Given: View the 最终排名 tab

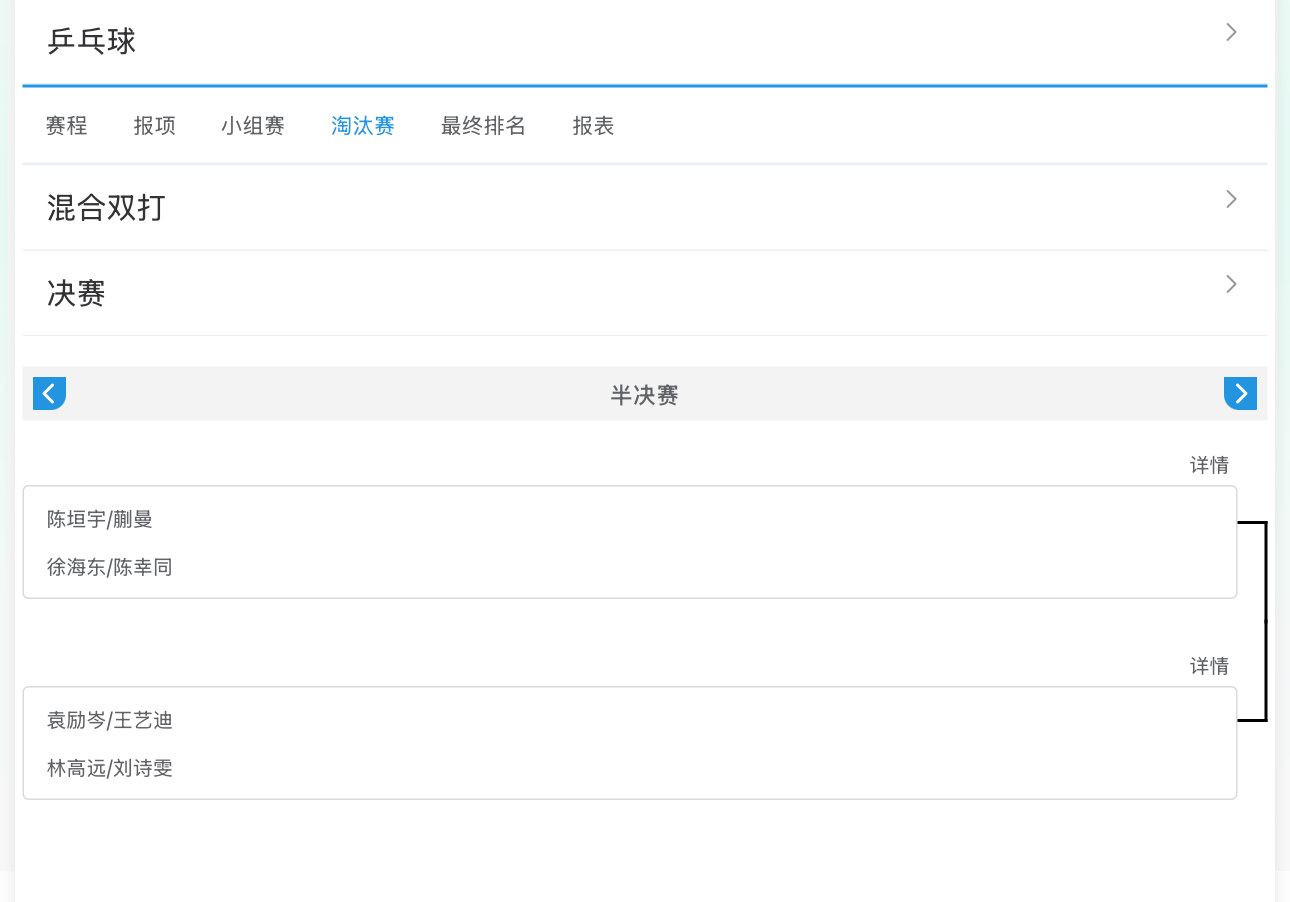Looking at the screenshot, I should tap(483, 125).
